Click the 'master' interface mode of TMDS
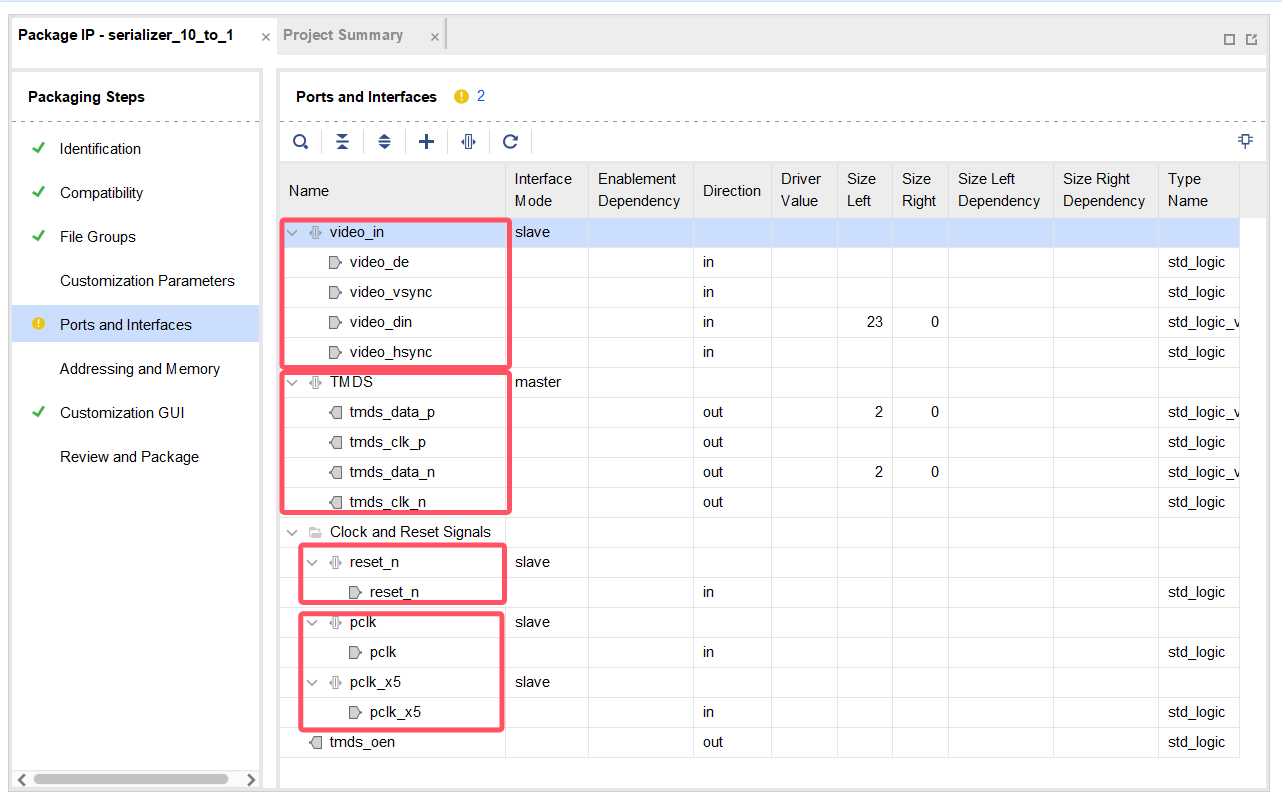The width and height of the screenshot is (1282, 800). (538, 382)
